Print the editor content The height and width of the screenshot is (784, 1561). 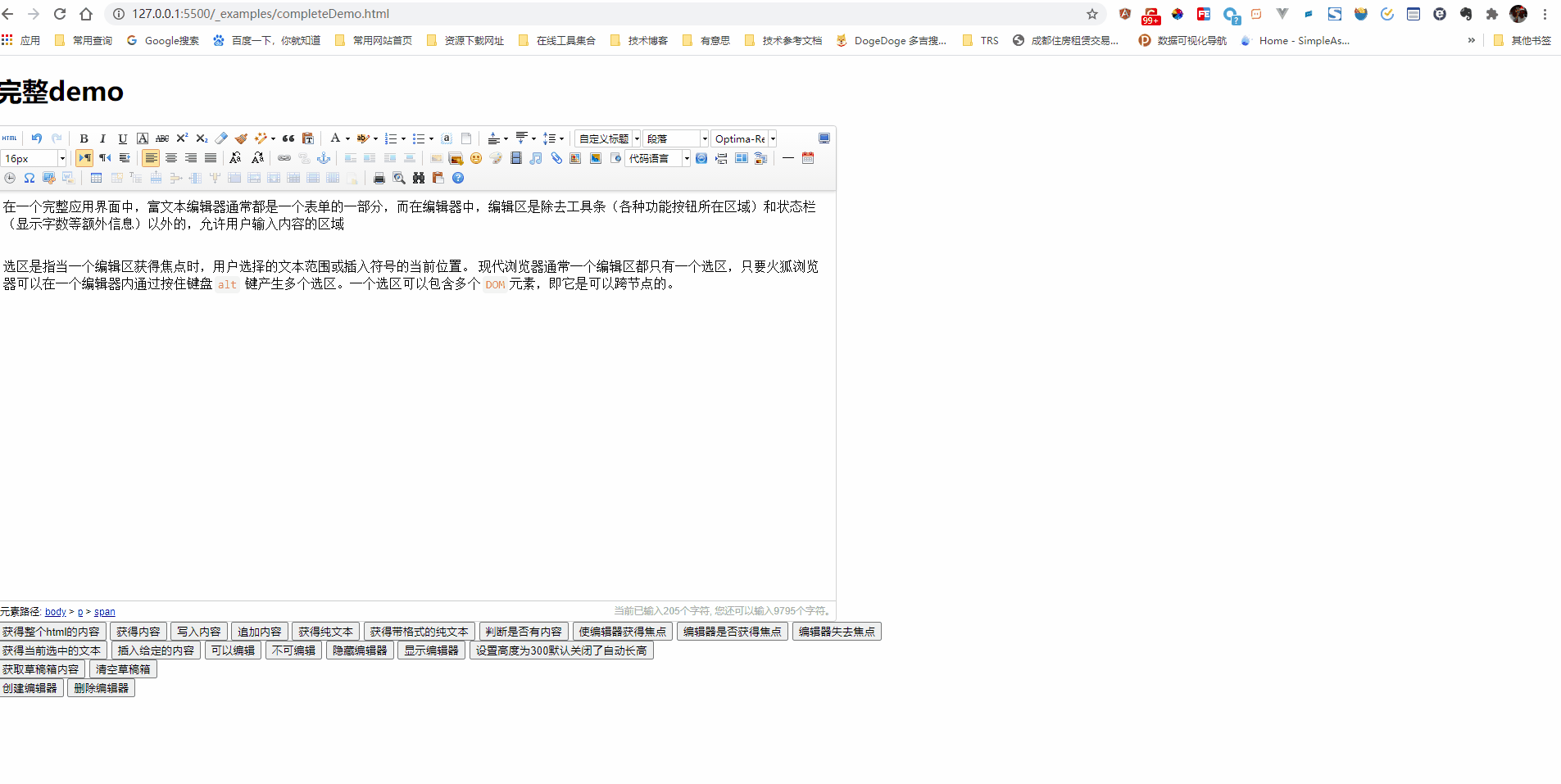379,177
